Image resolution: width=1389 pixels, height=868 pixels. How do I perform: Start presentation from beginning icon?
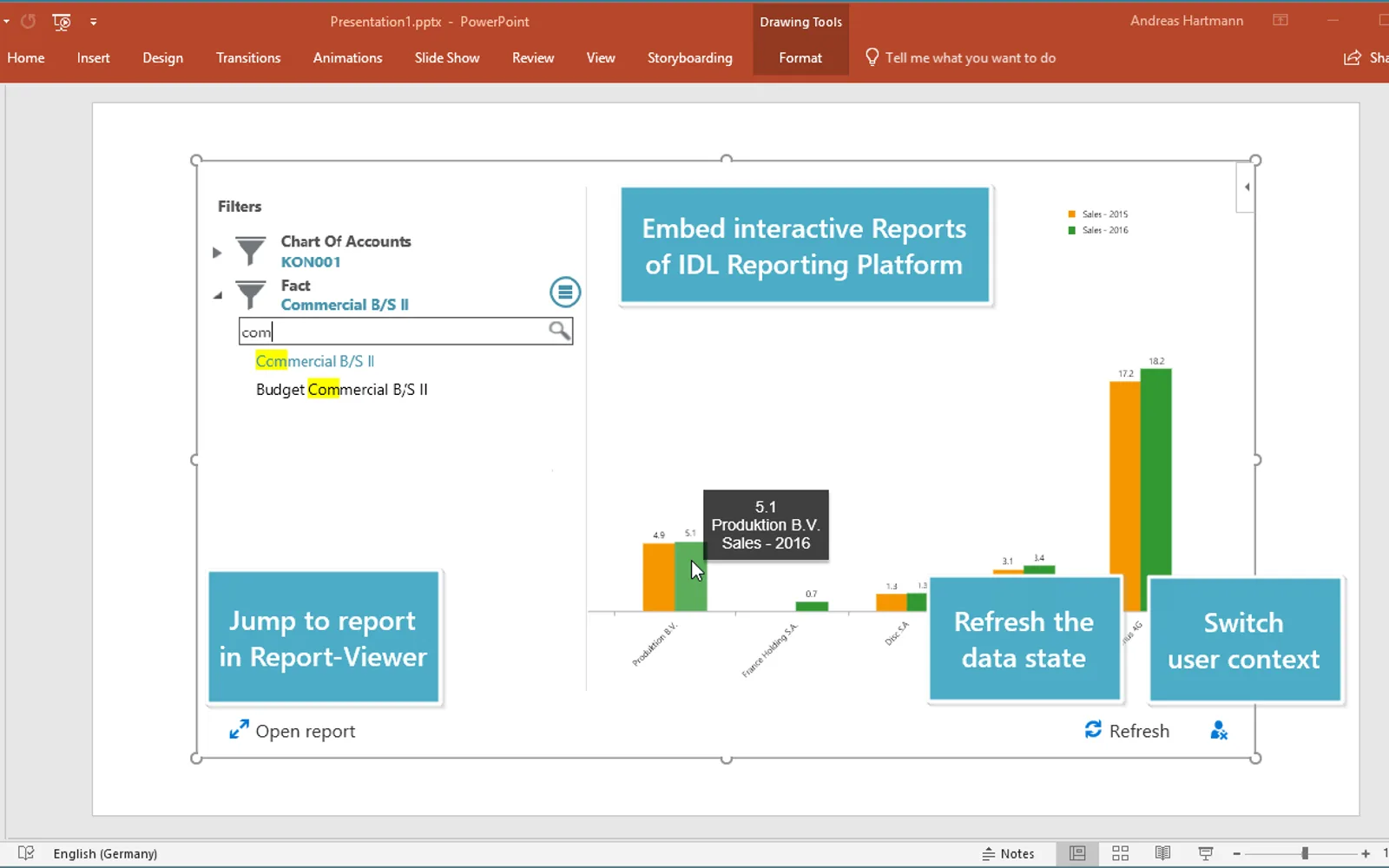point(62,22)
